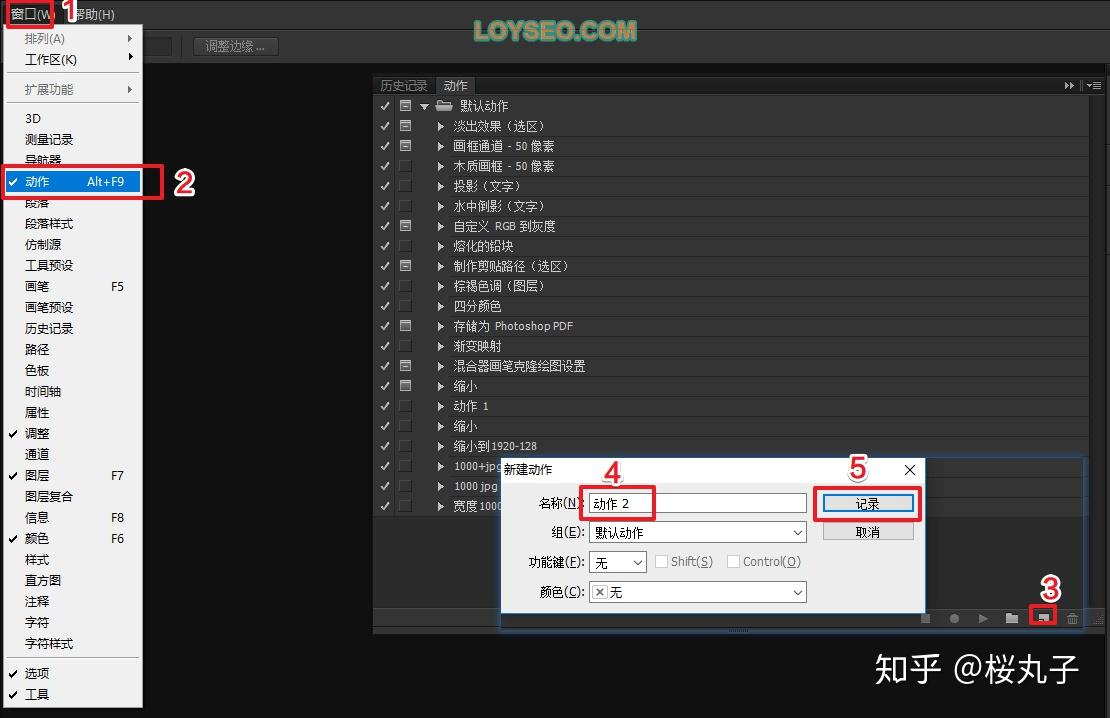Click the folder icon of 默认动作 set
The image size is (1110, 718).
[x=444, y=106]
